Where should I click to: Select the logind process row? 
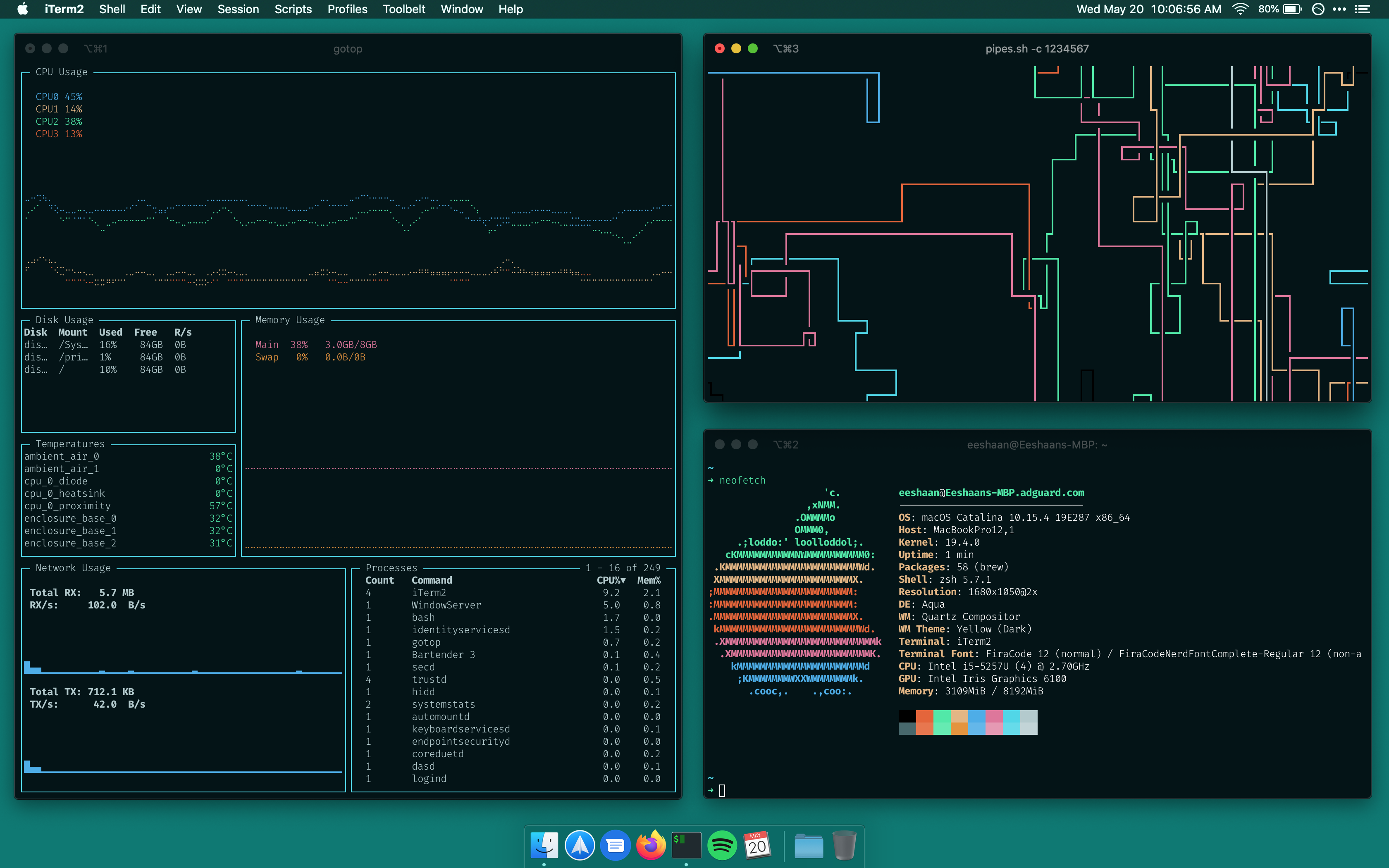coord(513,778)
